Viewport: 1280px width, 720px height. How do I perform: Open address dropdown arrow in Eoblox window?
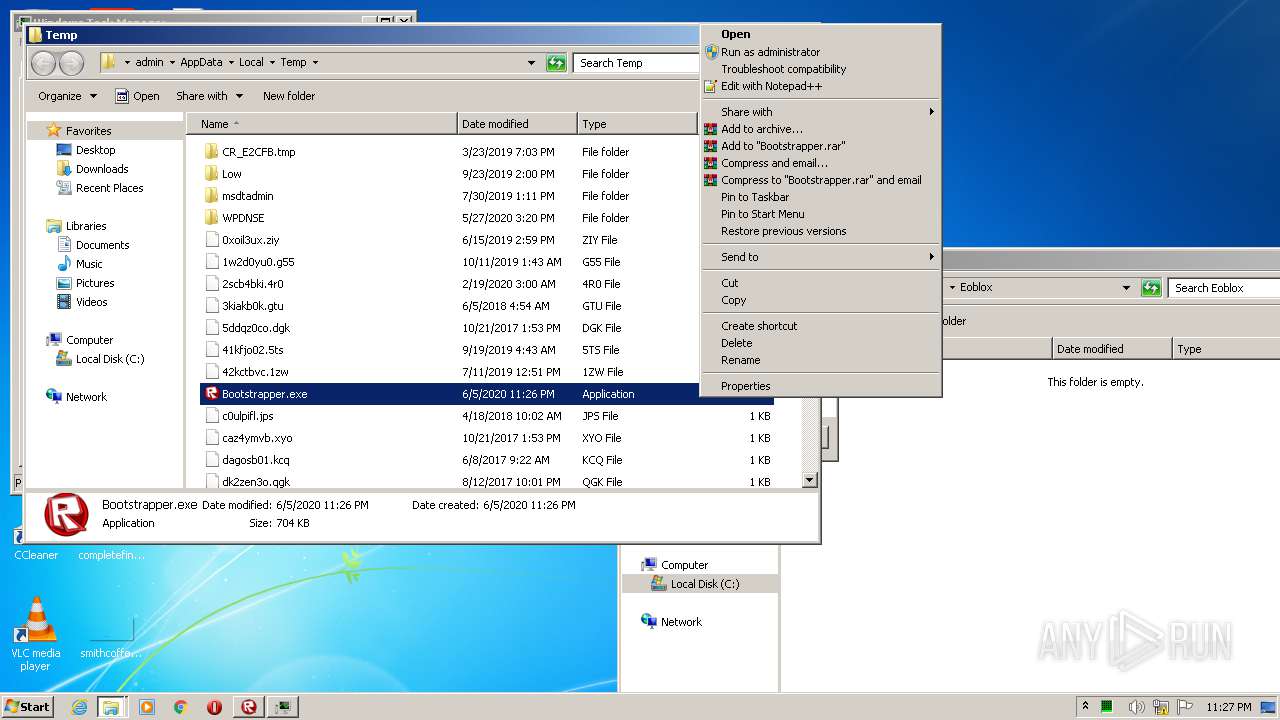coord(1126,288)
